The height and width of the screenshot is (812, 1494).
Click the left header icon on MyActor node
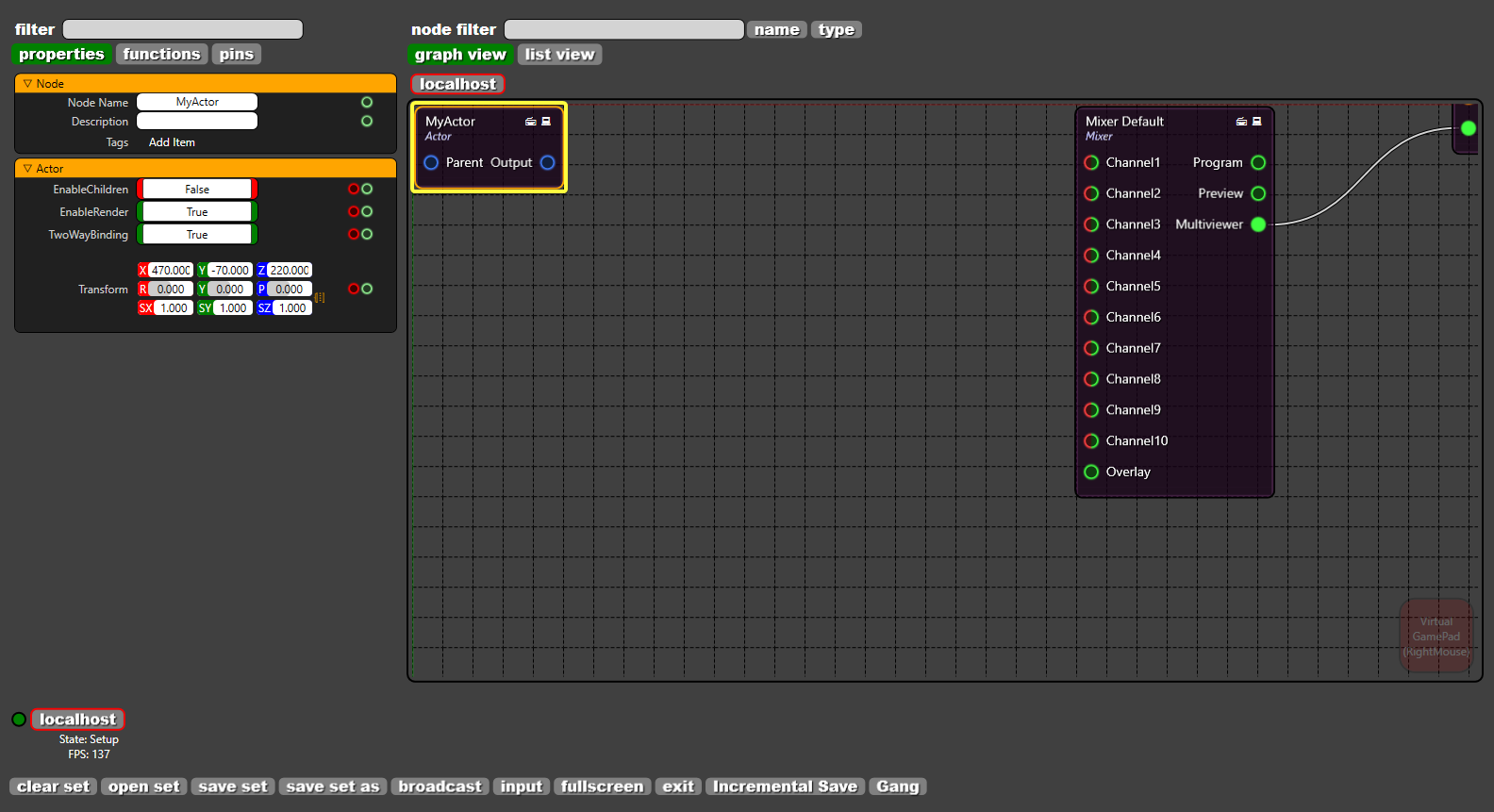530,121
